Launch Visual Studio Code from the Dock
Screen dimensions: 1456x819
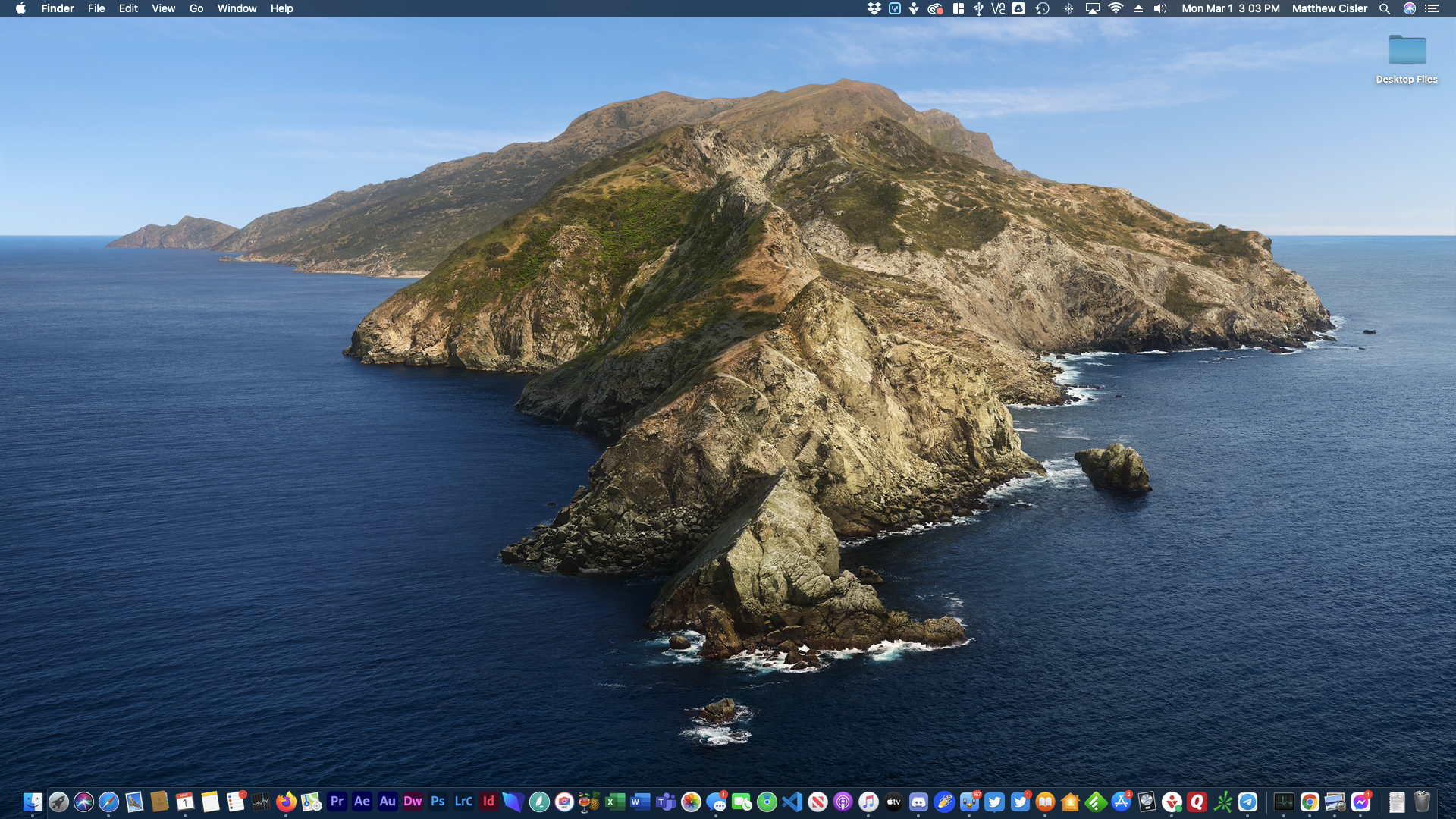coord(792,802)
